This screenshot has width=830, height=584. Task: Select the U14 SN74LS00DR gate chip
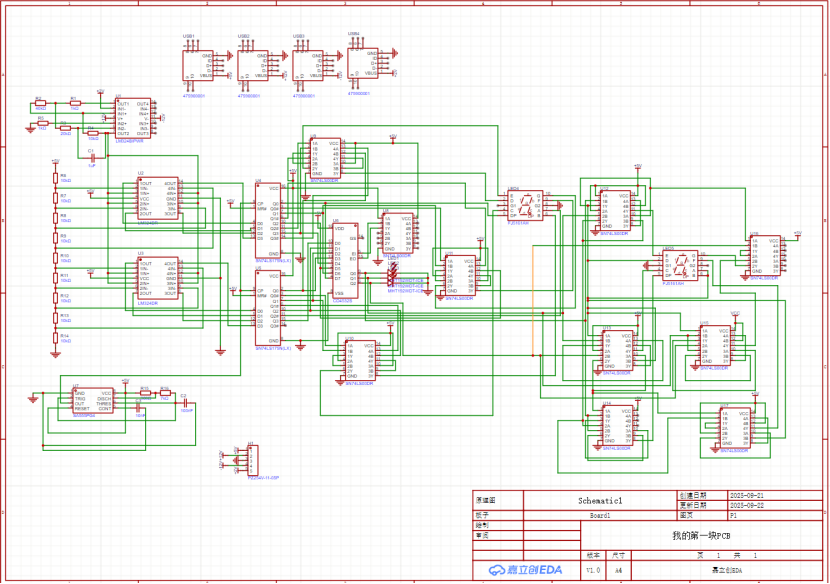(618, 426)
